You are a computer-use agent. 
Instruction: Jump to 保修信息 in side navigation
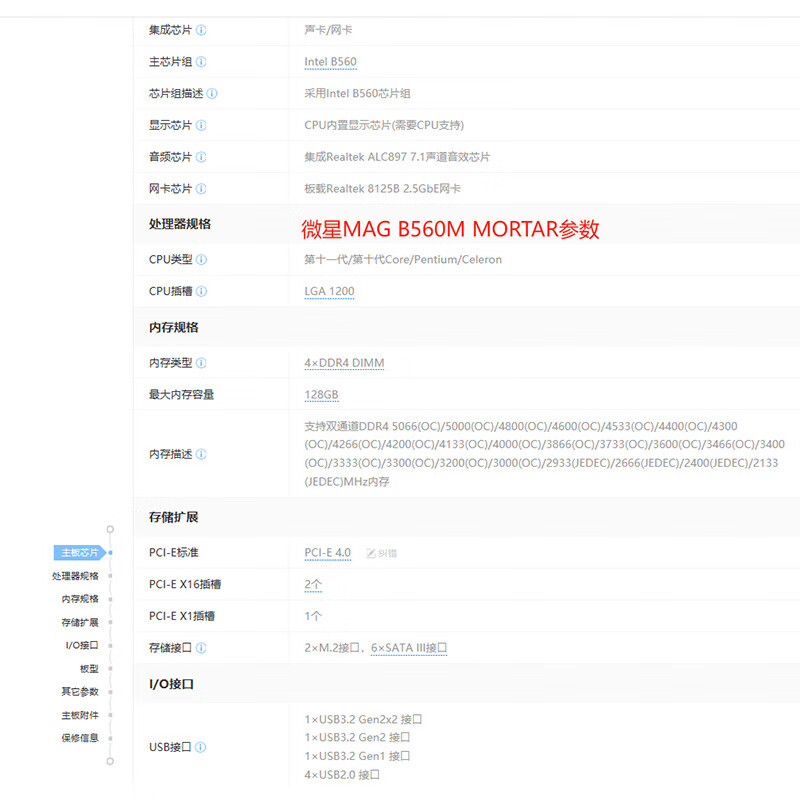(80, 738)
